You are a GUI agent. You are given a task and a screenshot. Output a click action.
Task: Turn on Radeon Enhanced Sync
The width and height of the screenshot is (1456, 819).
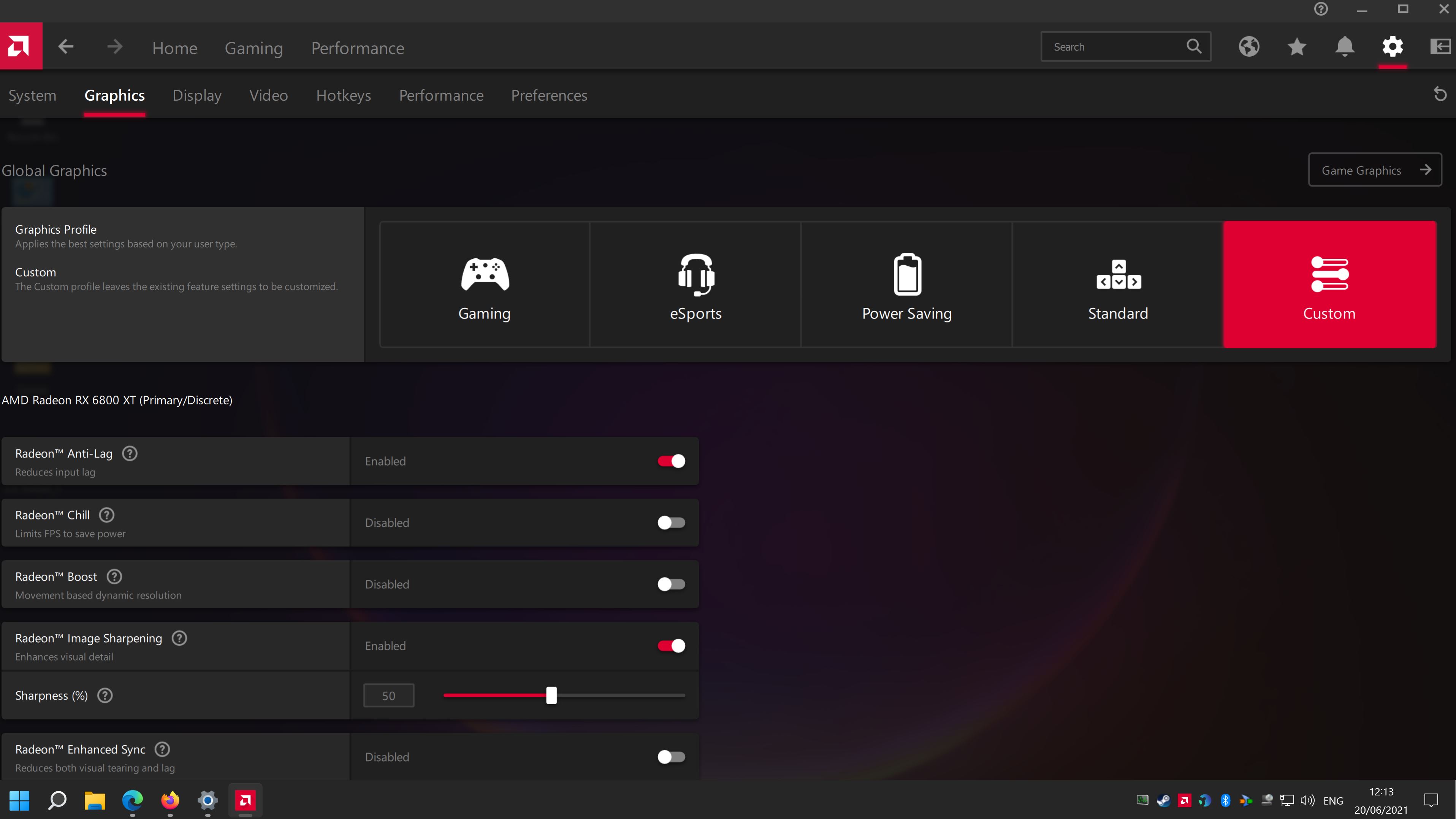tap(671, 757)
